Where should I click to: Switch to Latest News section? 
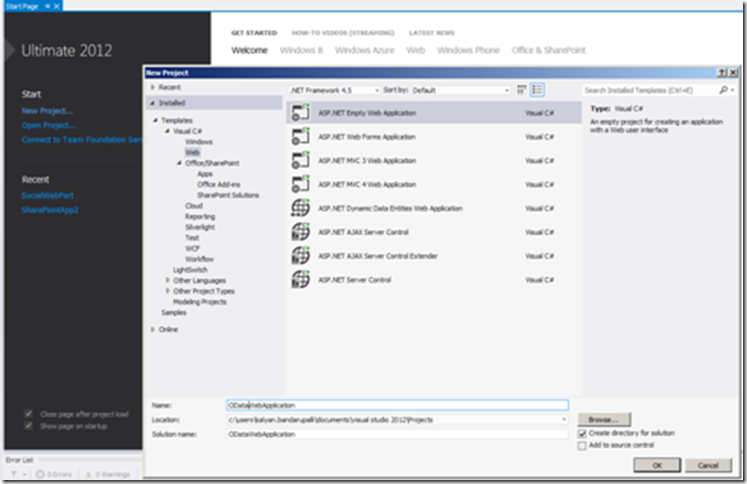[x=432, y=33]
